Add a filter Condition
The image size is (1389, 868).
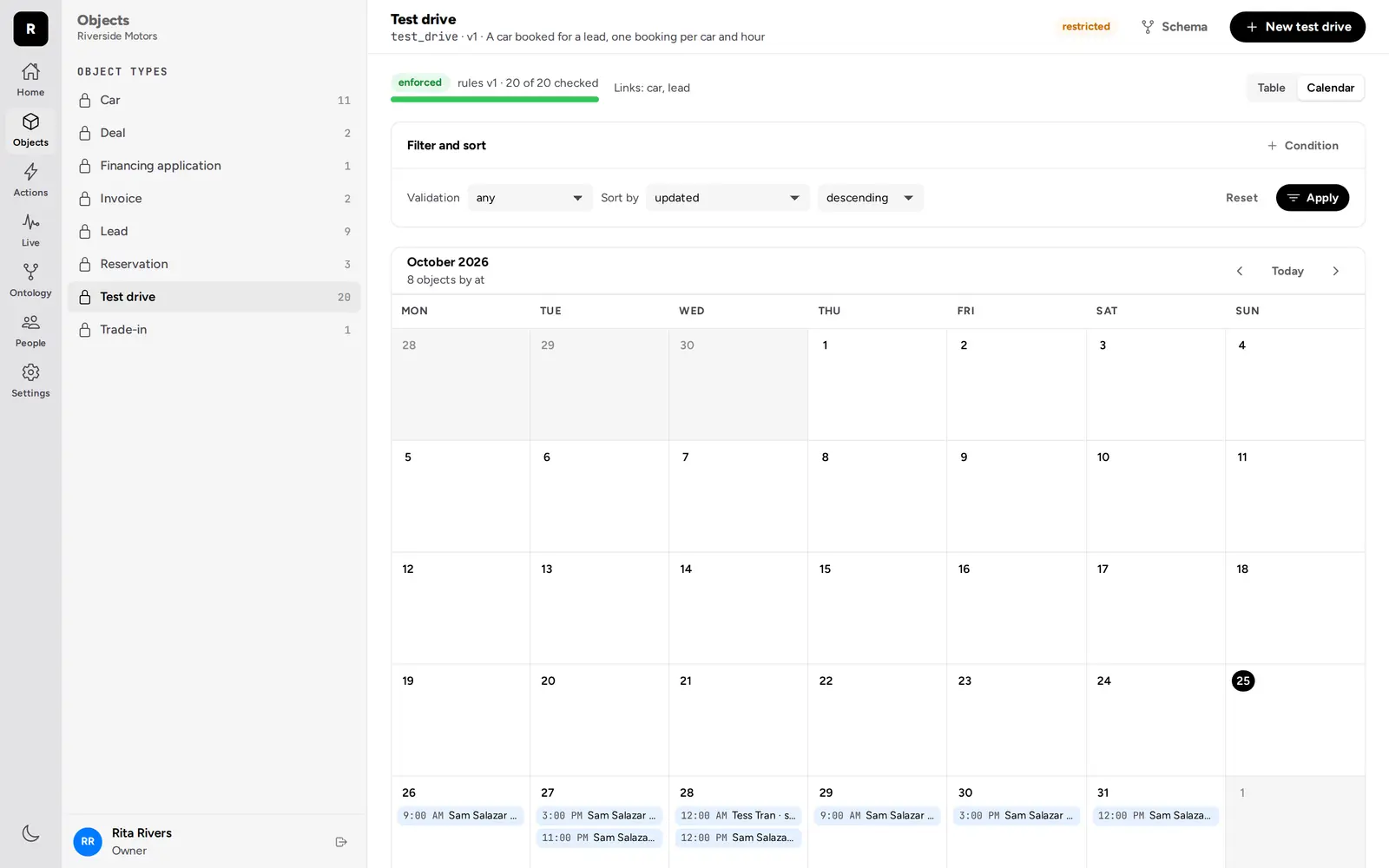1302,146
